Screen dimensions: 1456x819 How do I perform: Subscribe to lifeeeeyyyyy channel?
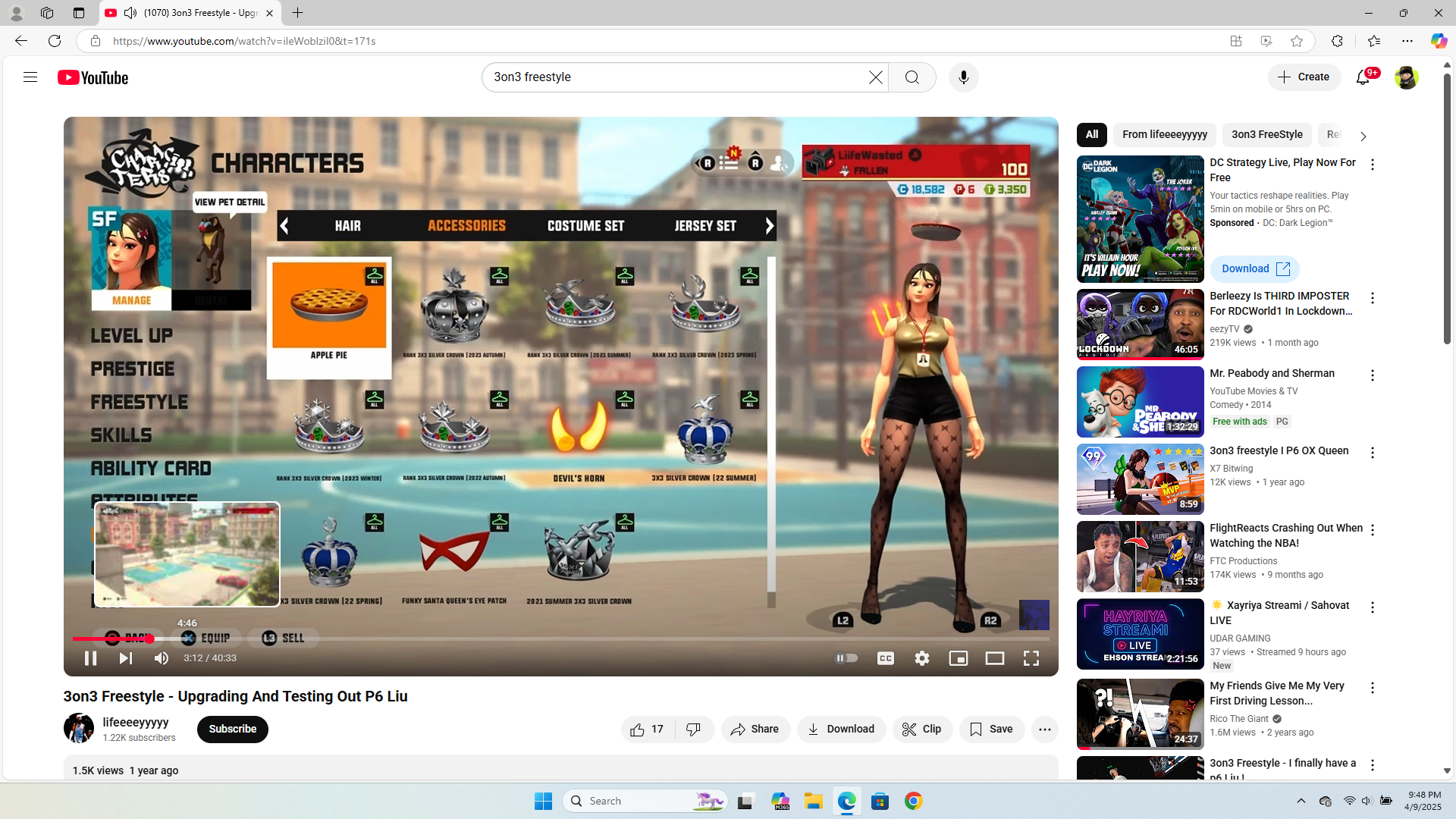(x=233, y=730)
